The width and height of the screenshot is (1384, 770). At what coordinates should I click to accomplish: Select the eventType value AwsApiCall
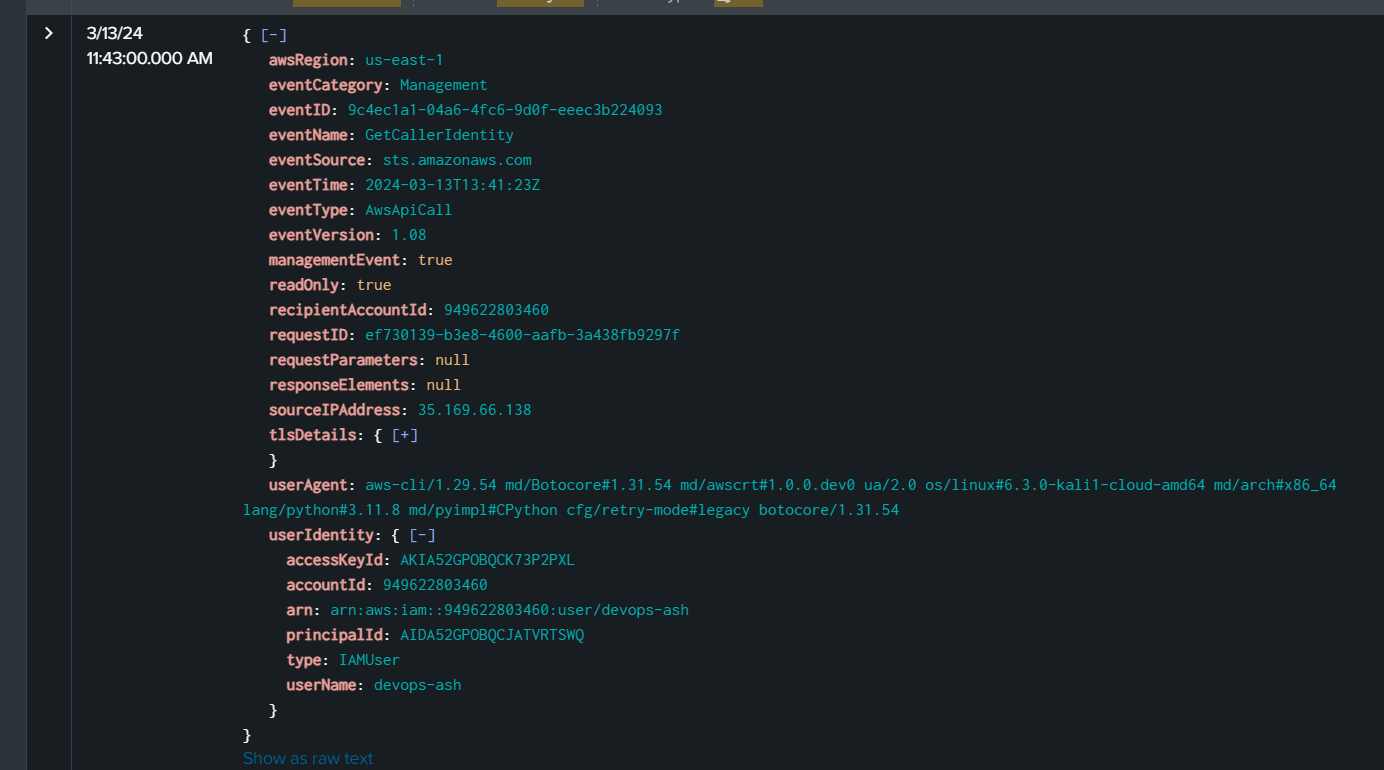click(408, 210)
